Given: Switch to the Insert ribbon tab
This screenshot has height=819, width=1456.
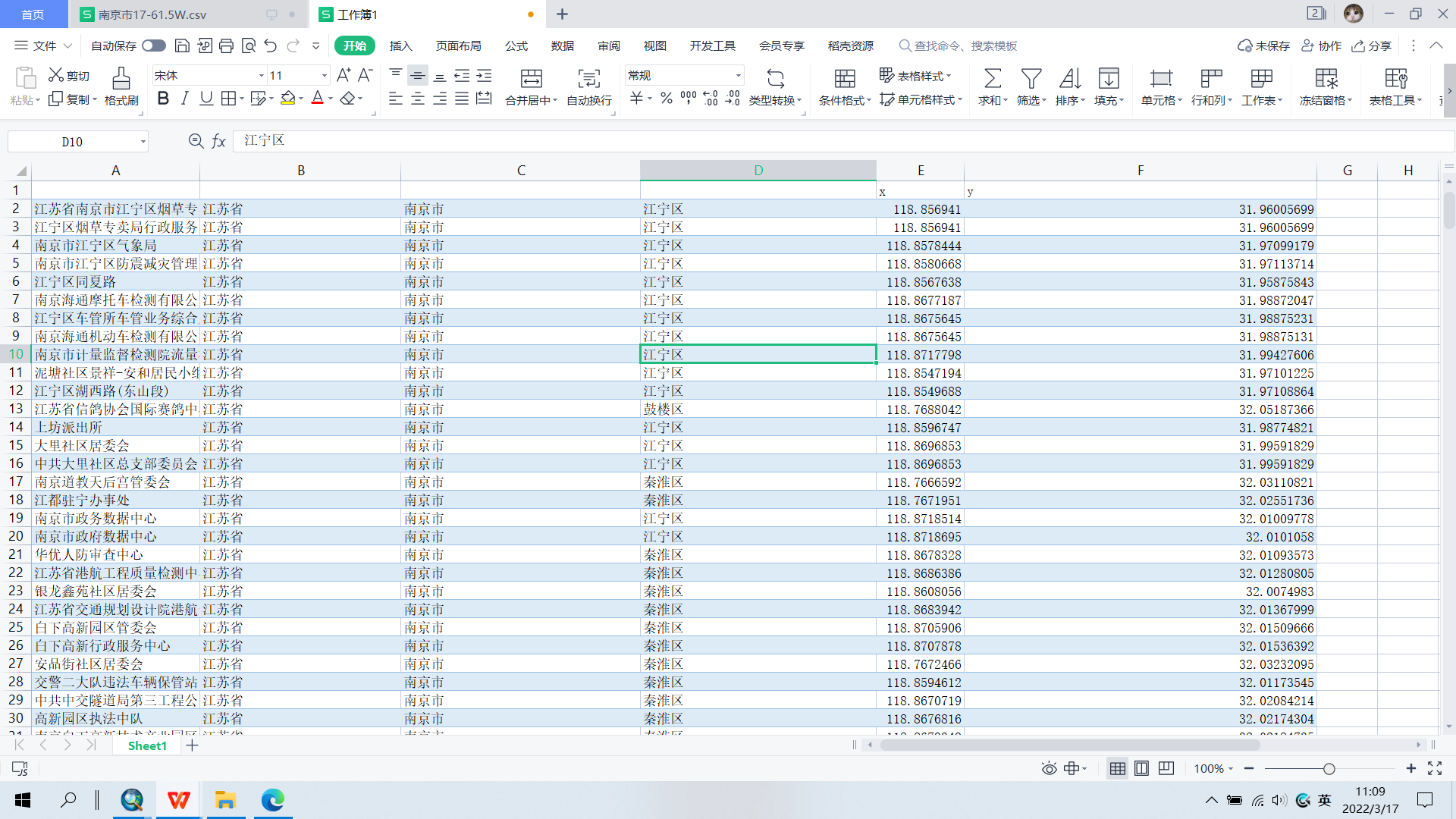Looking at the screenshot, I should click(400, 45).
